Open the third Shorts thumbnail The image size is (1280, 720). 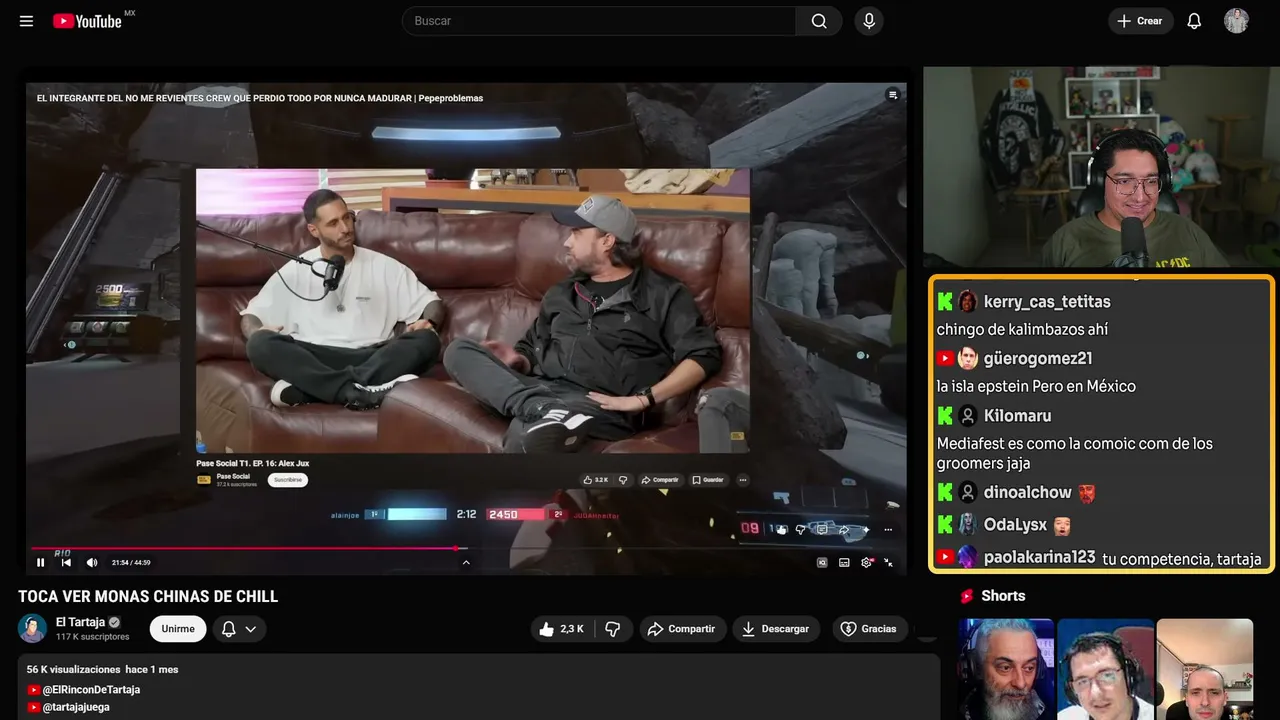coord(1205,669)
